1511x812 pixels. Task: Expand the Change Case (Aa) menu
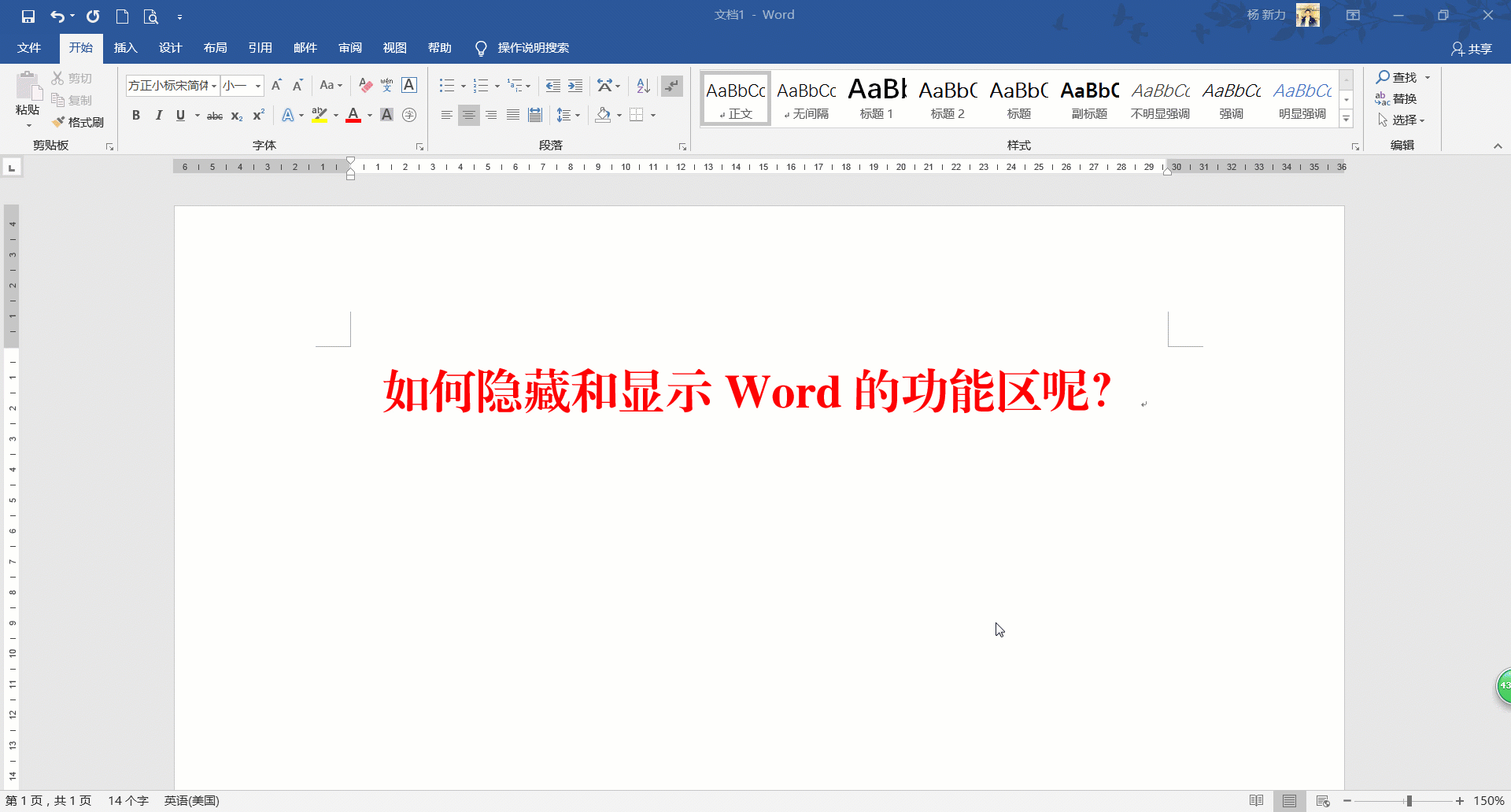point(331,85)
